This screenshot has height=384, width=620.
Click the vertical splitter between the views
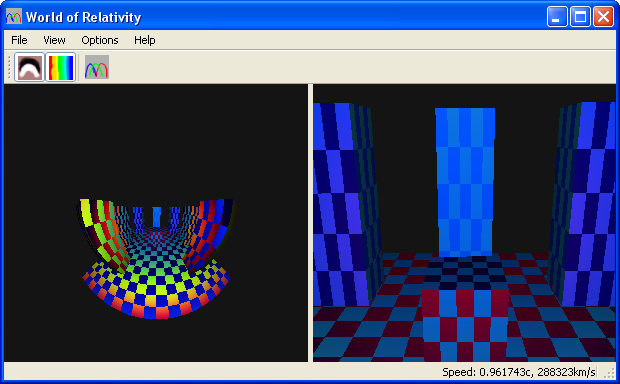pyautogui.click(x=310, y=223)
